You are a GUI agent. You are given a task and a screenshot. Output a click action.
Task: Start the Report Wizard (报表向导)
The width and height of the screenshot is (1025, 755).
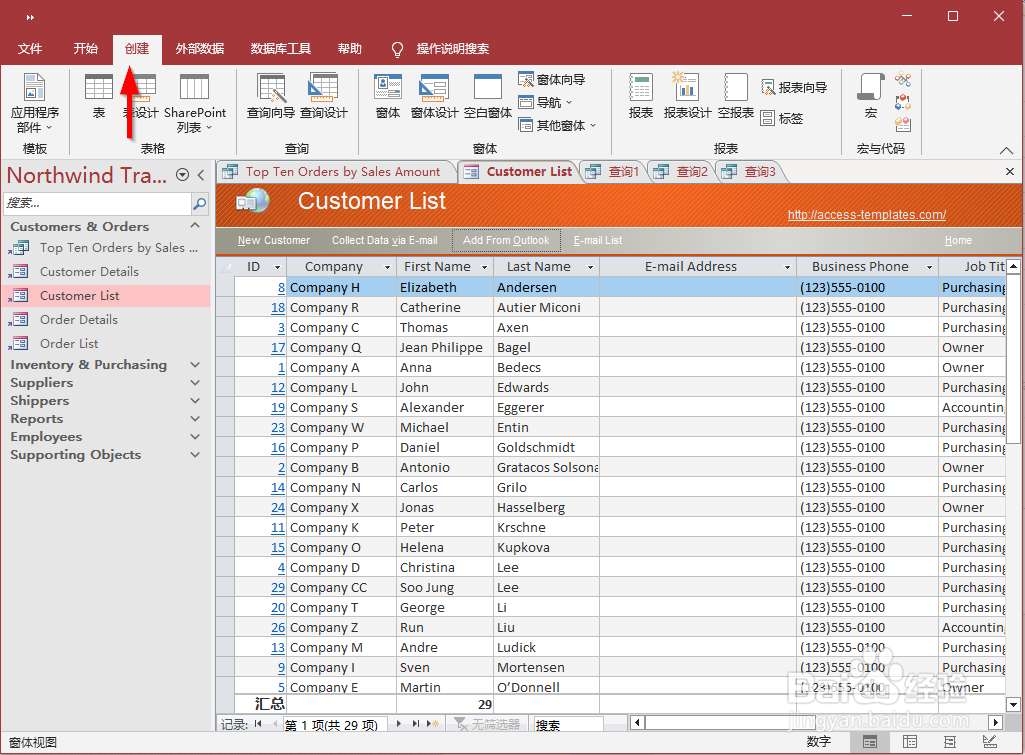coord(794,88)
